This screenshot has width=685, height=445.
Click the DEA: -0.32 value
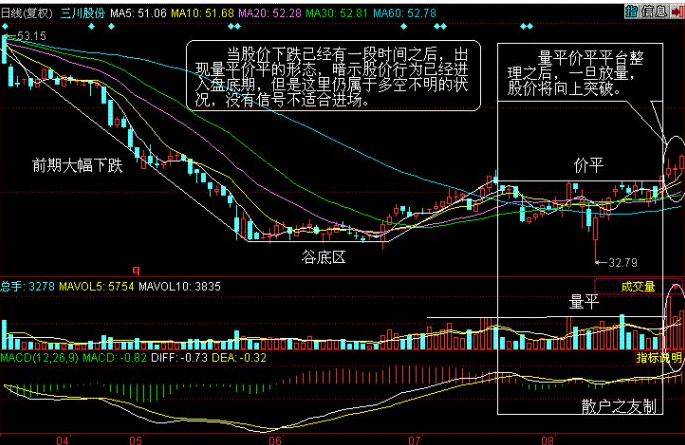click(239, 358)
